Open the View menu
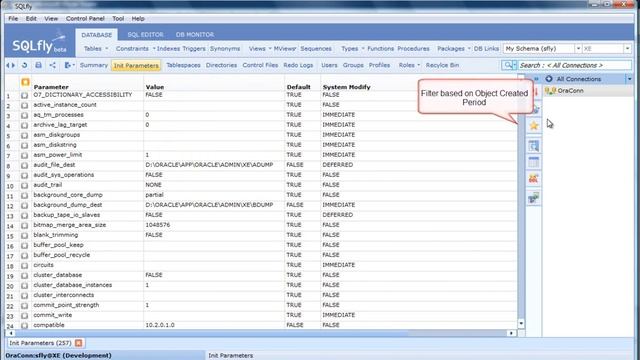The width and height of the screenshot is (640, 360). click(51, 18)
